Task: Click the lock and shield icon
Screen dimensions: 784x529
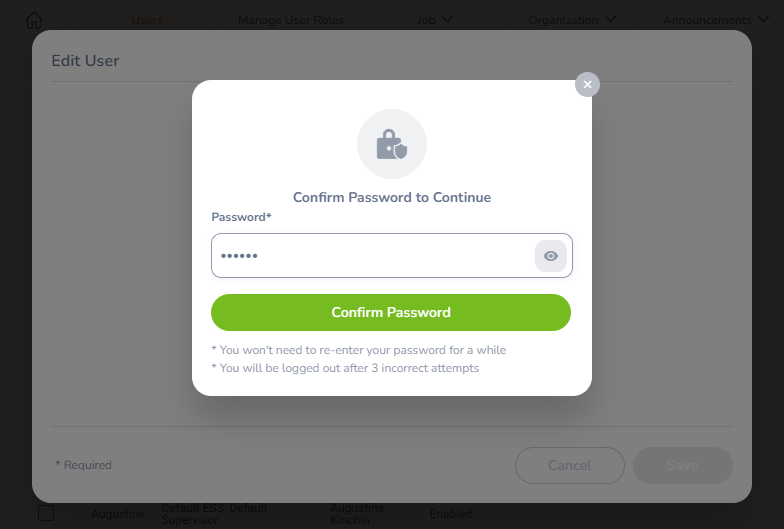Action: click(392, 144)
